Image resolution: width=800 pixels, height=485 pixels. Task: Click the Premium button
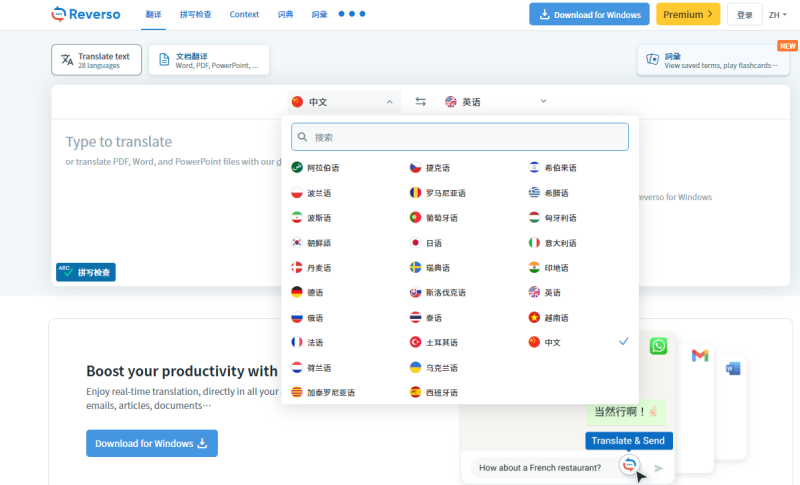pyautogui.click(x=688, y=14)
